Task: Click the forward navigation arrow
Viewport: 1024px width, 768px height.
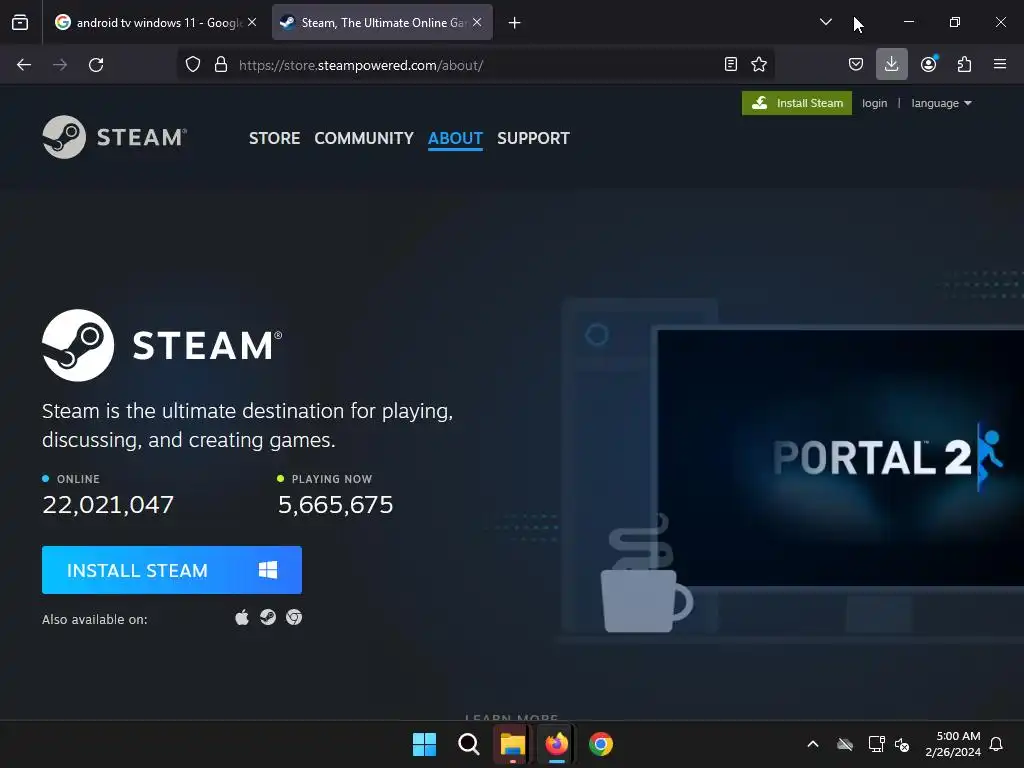Action: click(x=60, y=65)
